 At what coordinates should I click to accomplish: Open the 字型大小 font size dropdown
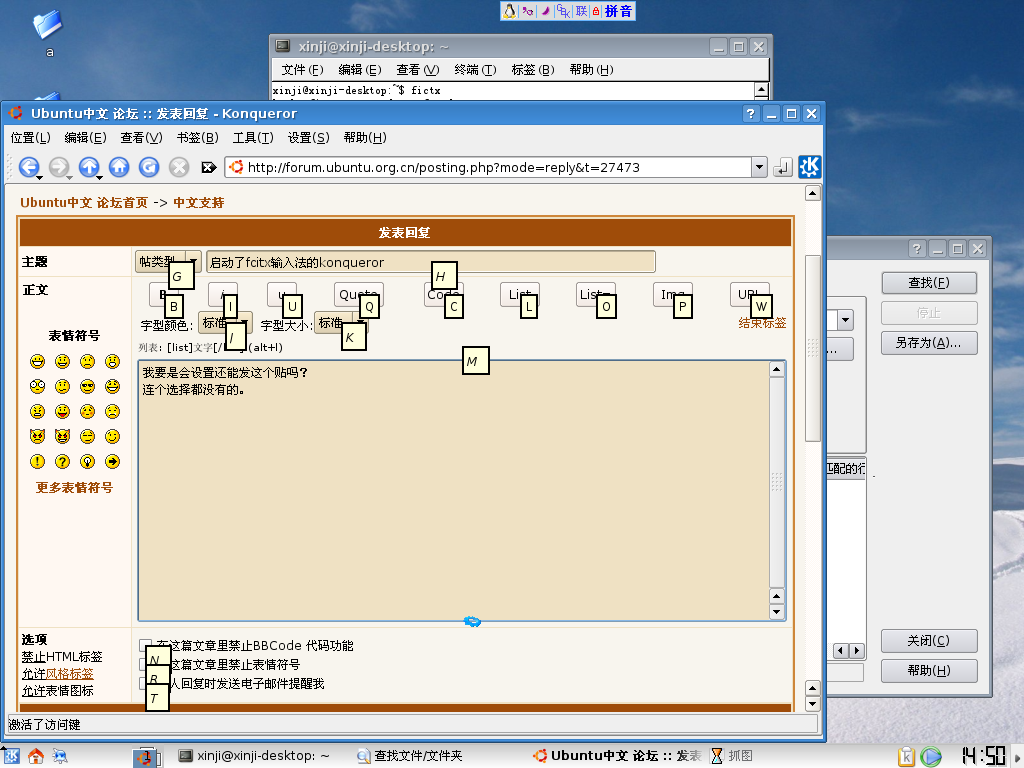(x=341, y=323)
